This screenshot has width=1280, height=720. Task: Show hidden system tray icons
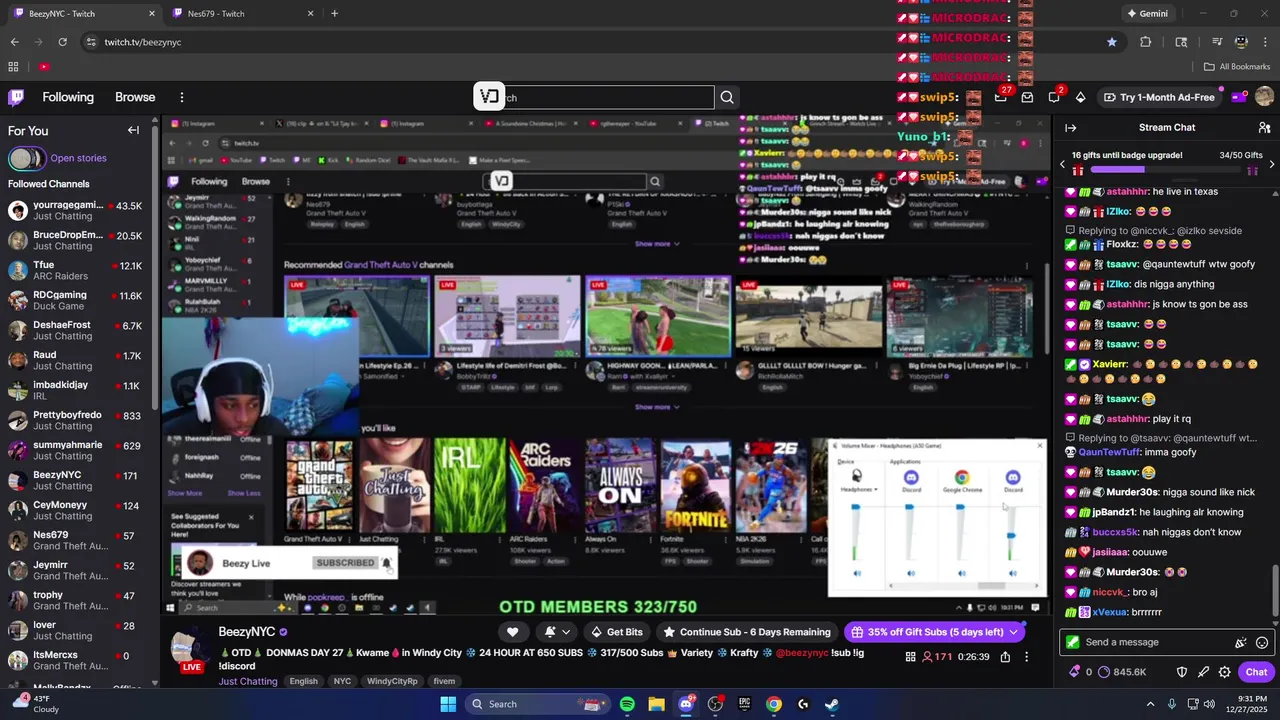point(1150,704)
